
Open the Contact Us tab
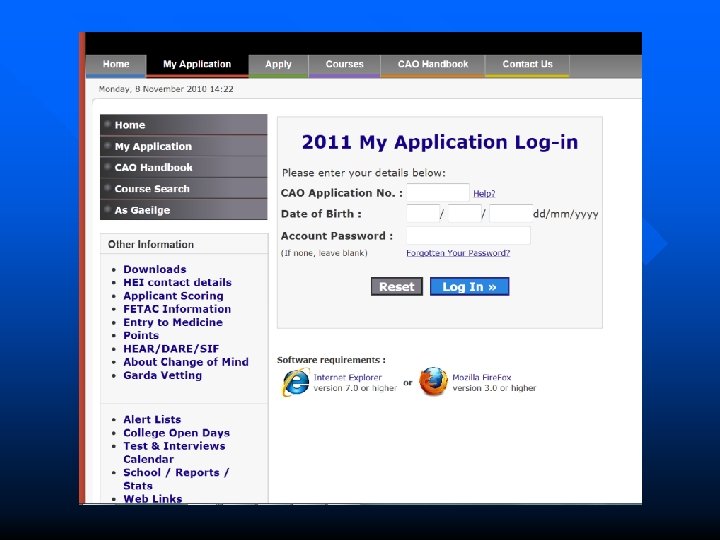point(527,65)
